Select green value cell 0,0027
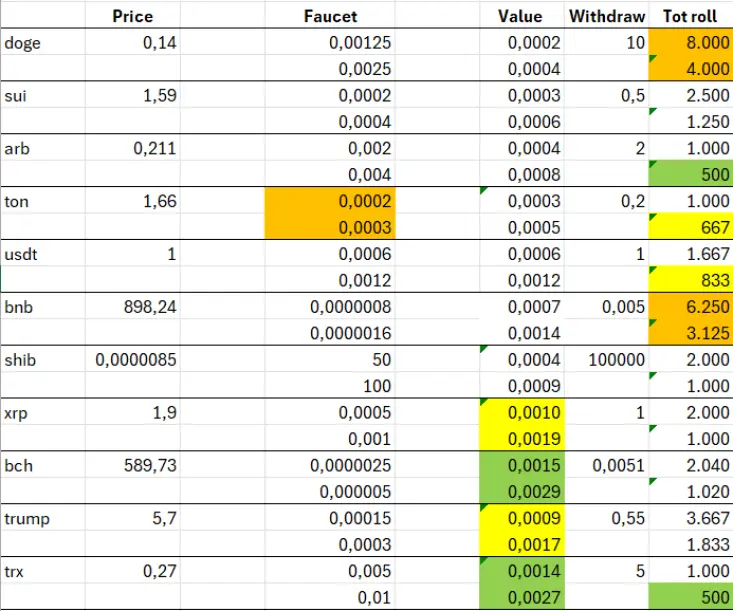Screen dimensions: 733x611 tap(522, 597)
